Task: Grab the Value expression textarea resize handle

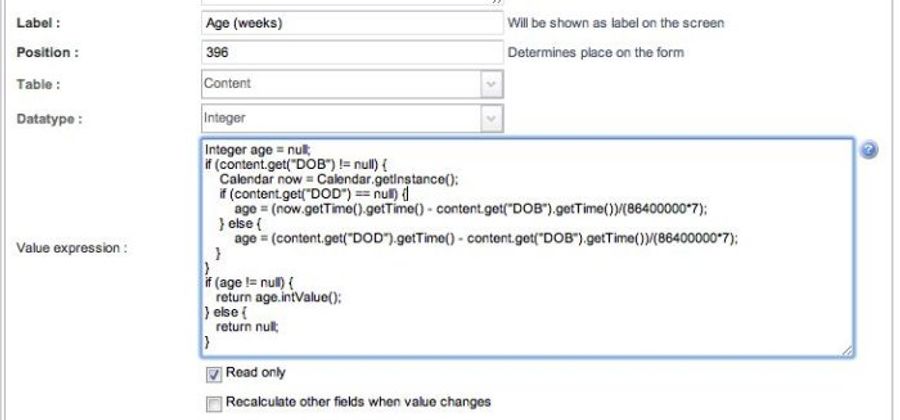Action: click(x=846, y=351)
